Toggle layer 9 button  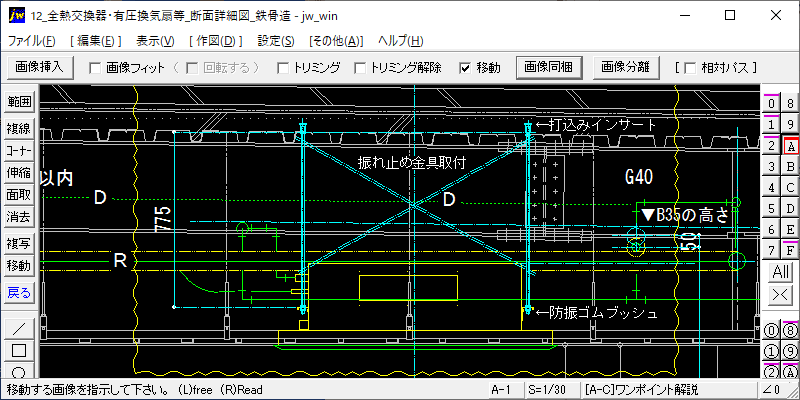click(790, 125)
